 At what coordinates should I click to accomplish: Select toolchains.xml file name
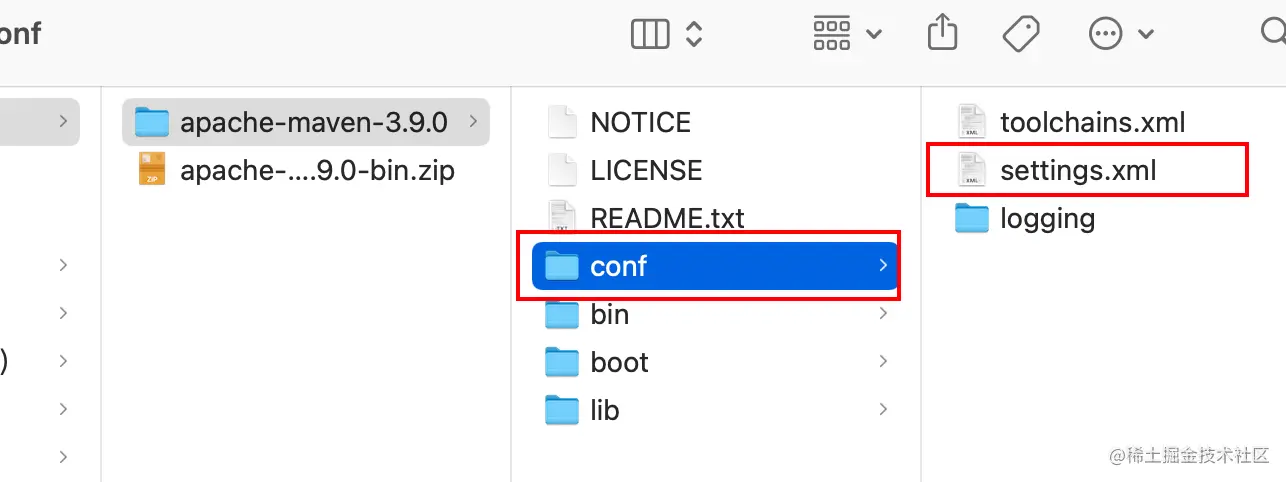click(x=1093, y=123)
